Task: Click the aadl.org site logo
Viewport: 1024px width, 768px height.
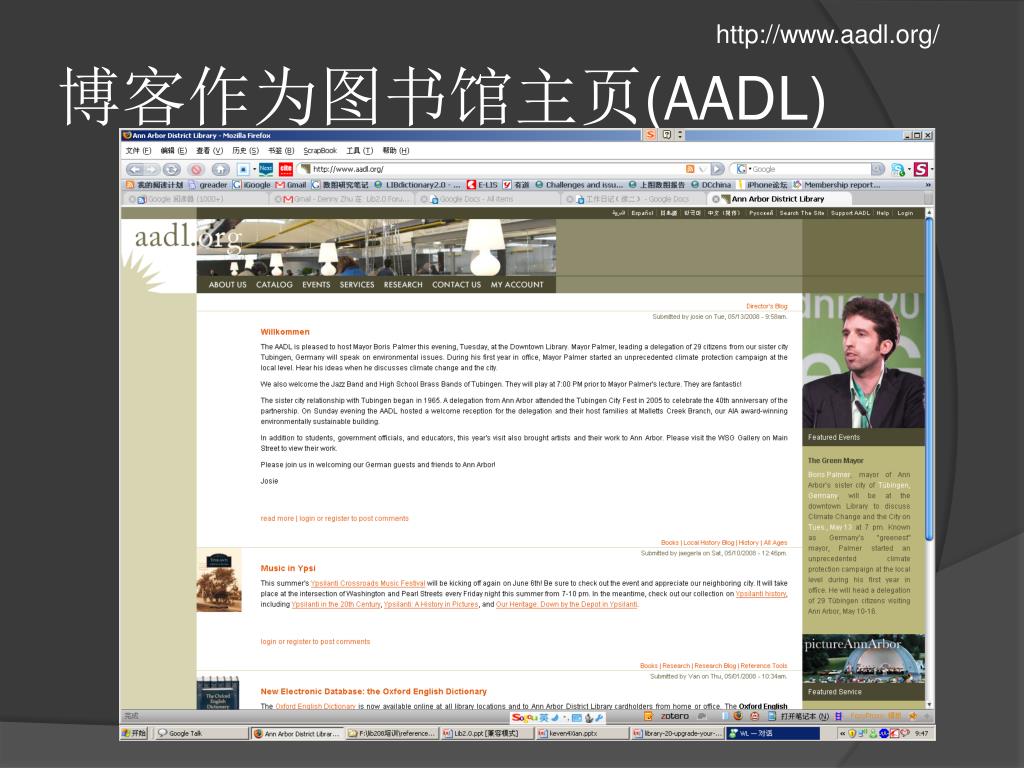Action: pyautogui.click(x=188, y=236)
